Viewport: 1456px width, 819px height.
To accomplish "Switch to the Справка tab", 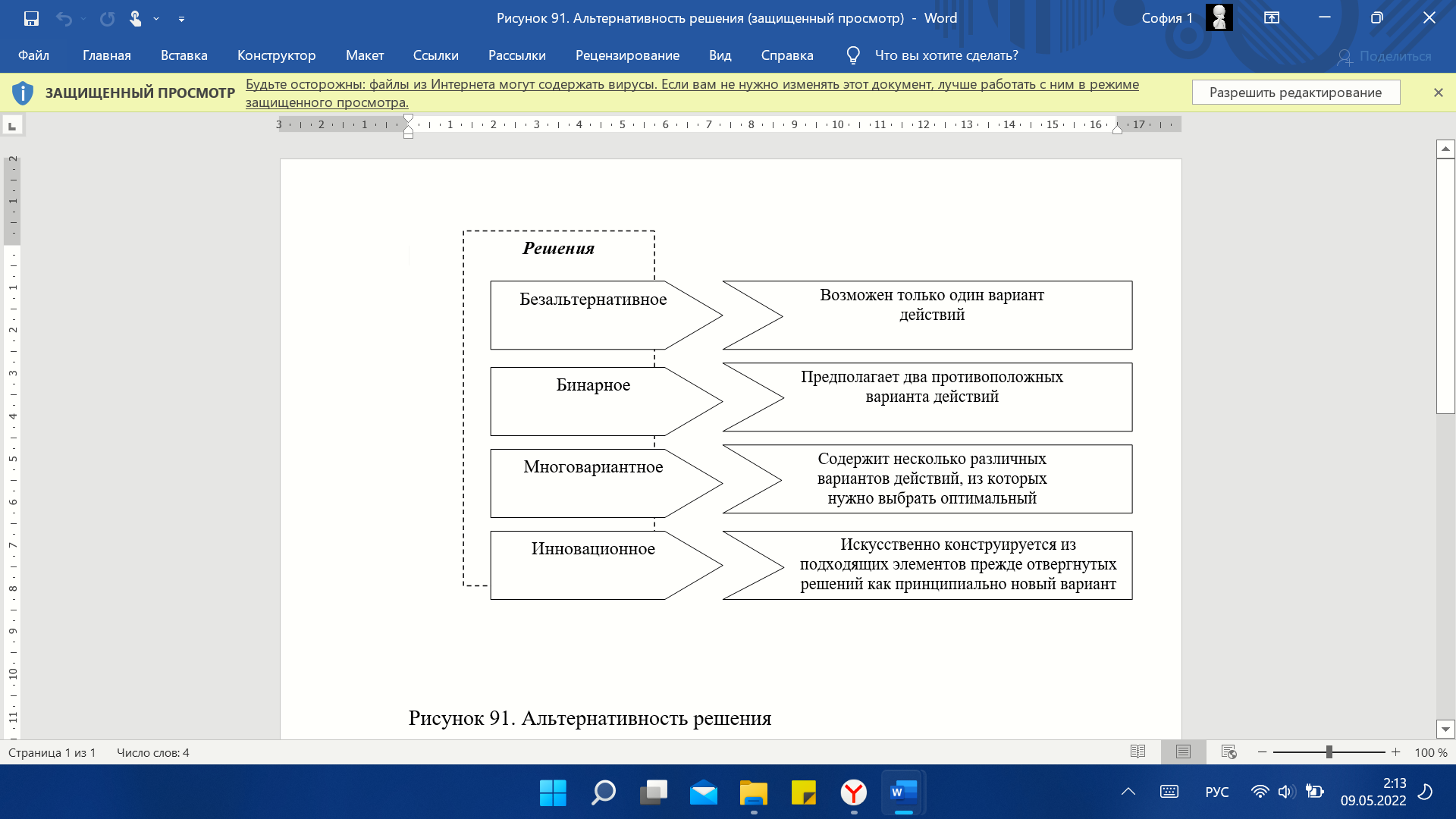I will point(787,55).
